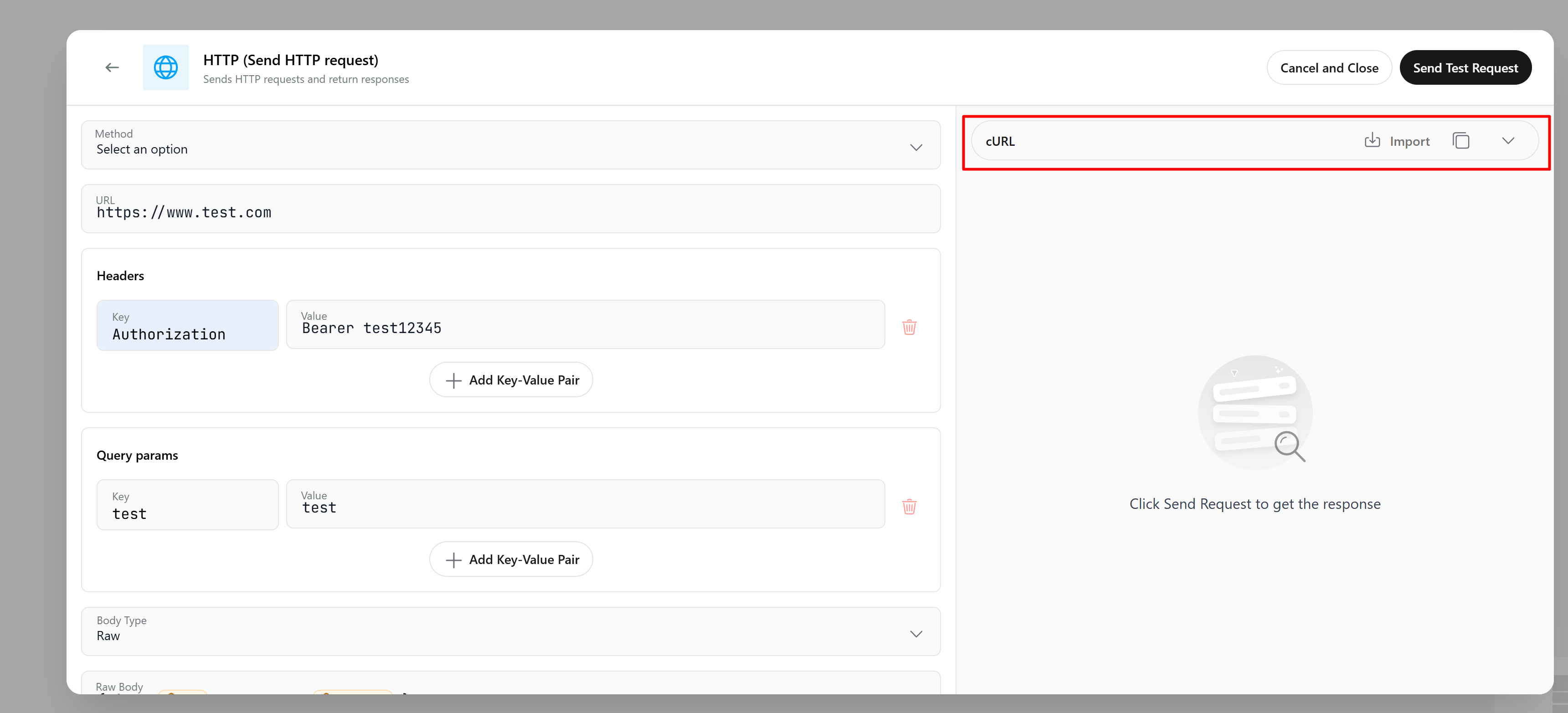Click the plus icon under query params
The width and height of the screenshot is (1568, 713).
click(x=453, y=559)
